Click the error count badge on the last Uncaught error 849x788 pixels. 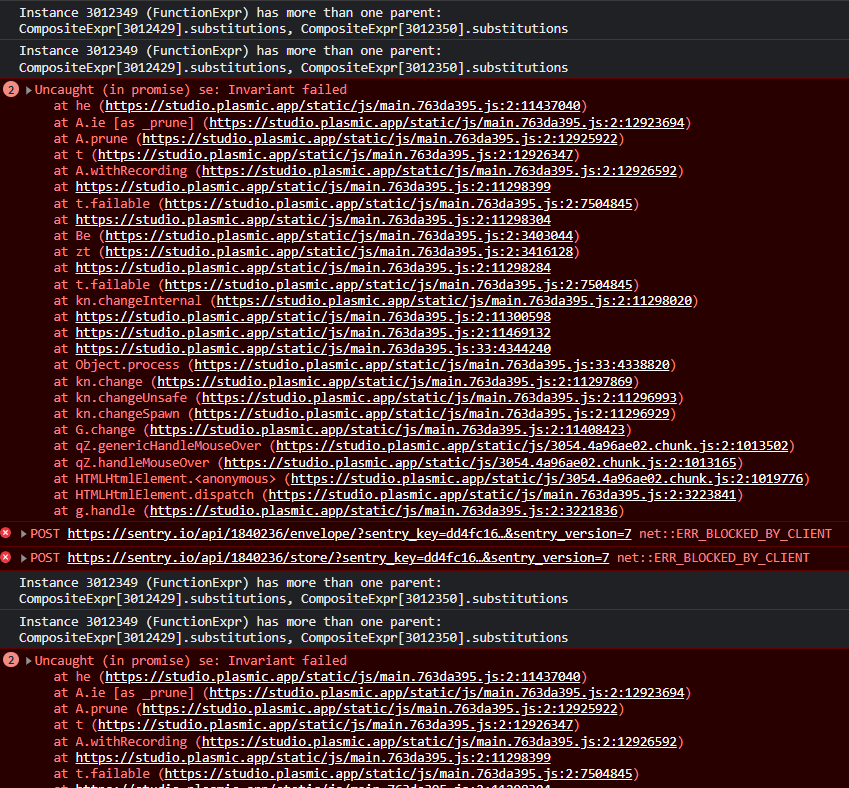tap(11, 661)
